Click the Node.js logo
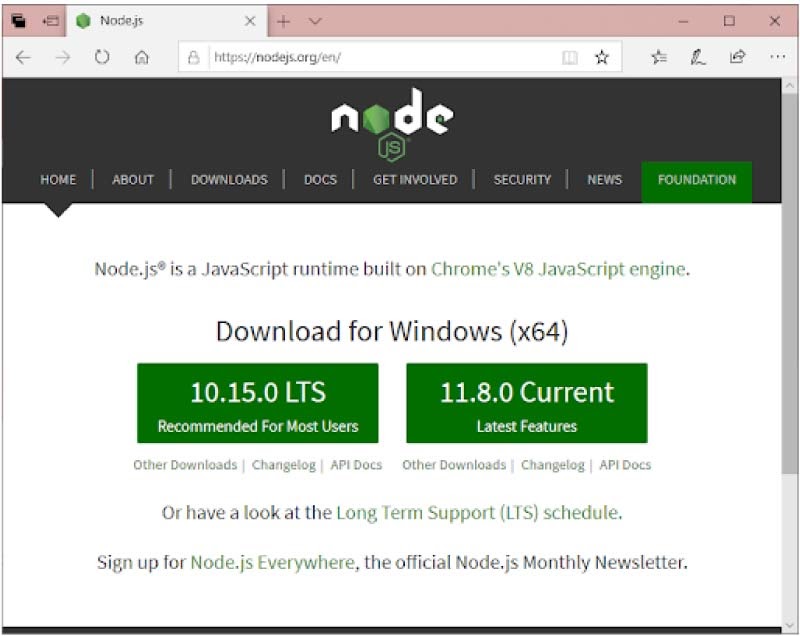This screenshot has width=800, height=636. [x=392, y=125]
